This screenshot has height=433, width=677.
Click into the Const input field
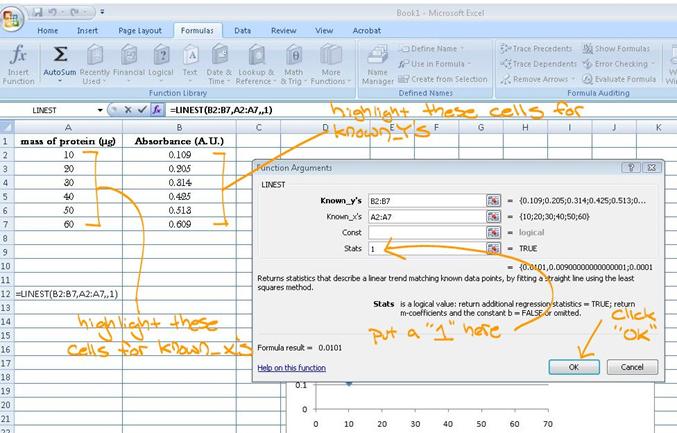point(427,232)
